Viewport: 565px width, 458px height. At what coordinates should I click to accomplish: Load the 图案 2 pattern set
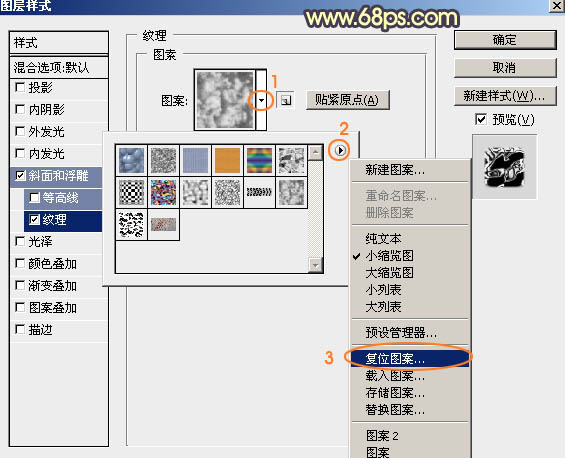point(410,436)
